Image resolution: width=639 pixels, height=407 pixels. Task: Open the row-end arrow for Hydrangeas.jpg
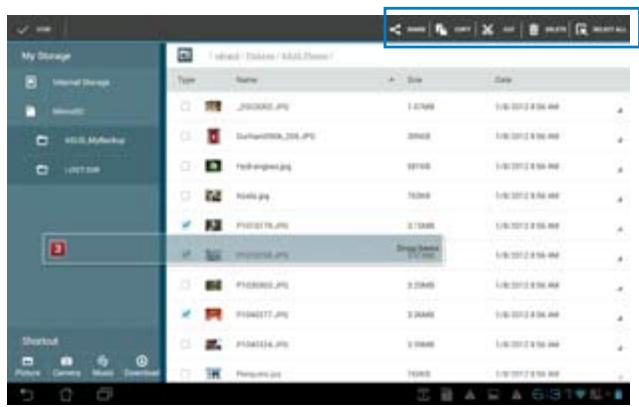[620, 169]
